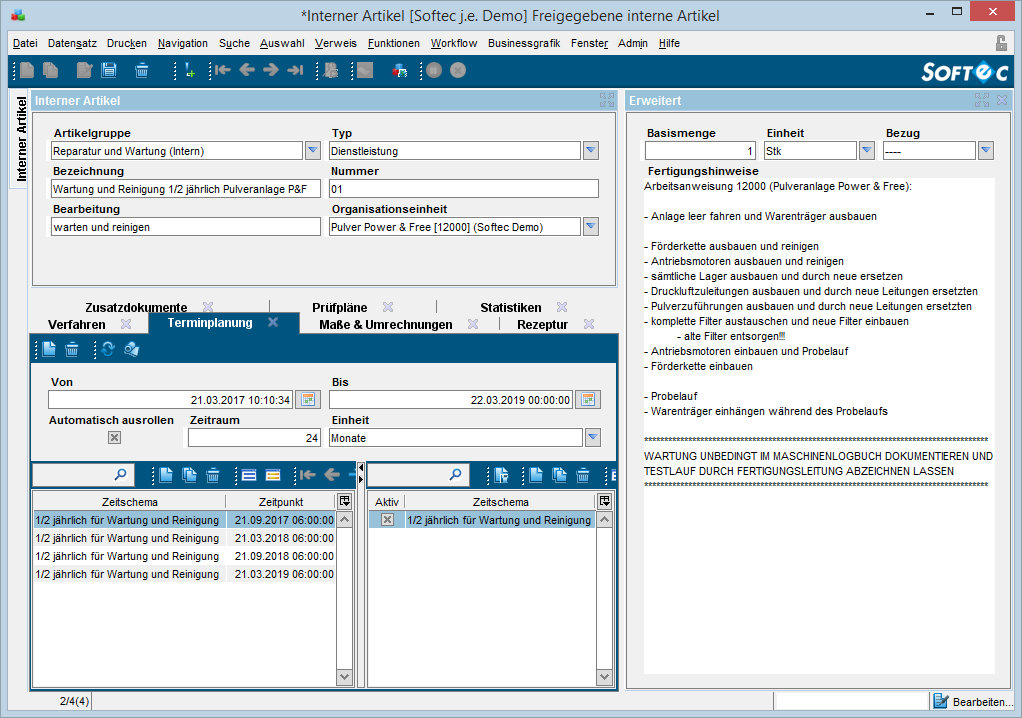
Task: Open calendar picker next to Von date
Action: pos(309,400)
